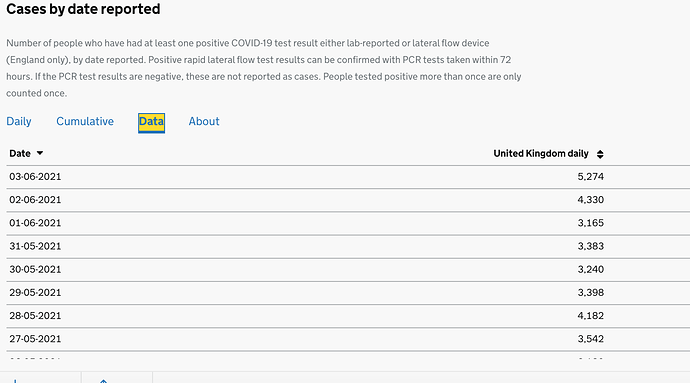
Task: Open the About tab
Action: pos(204,122)
